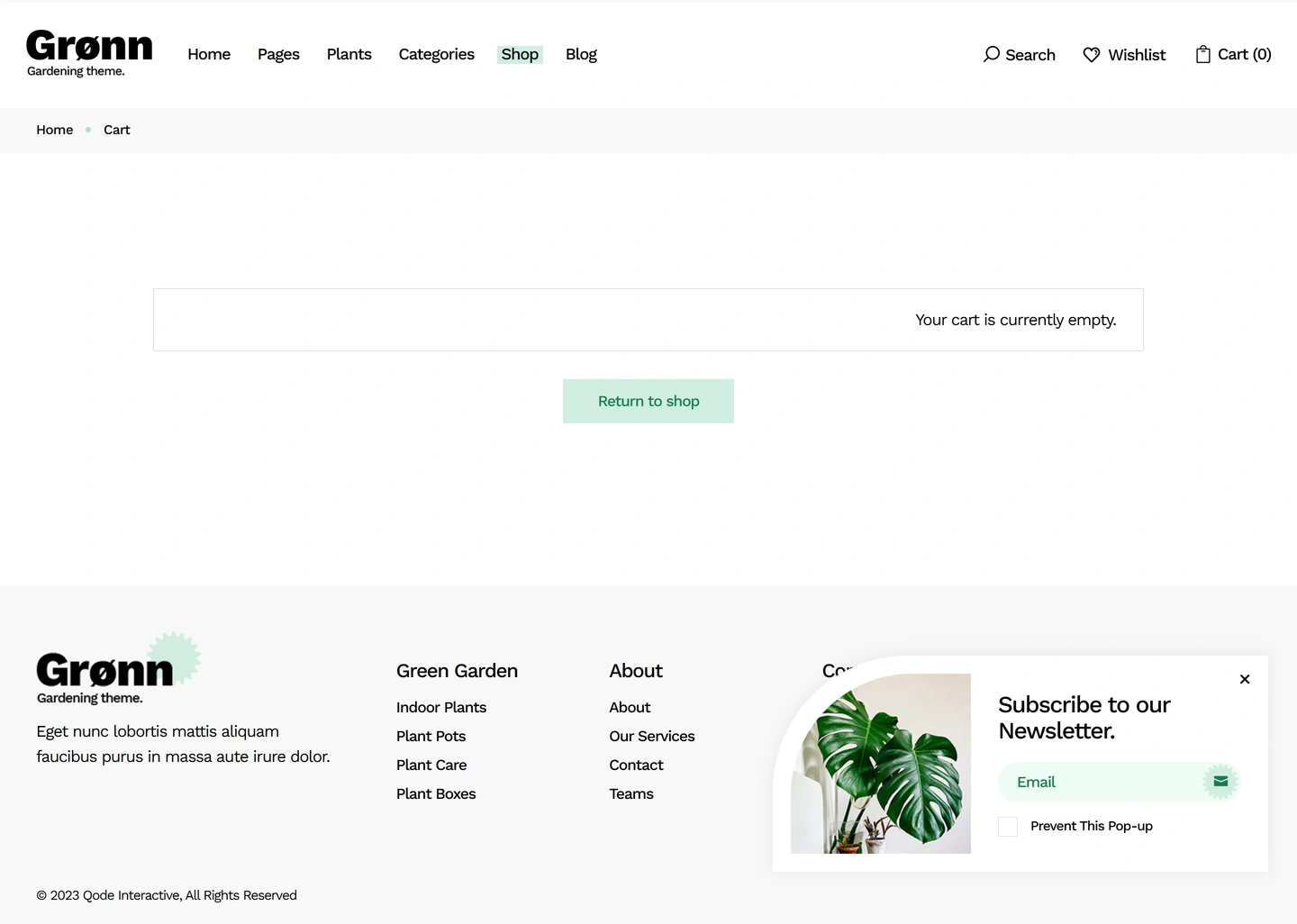Click the Qode Interactive copyright text
The height and width of the screenshot is (924, 1297).
167,895
